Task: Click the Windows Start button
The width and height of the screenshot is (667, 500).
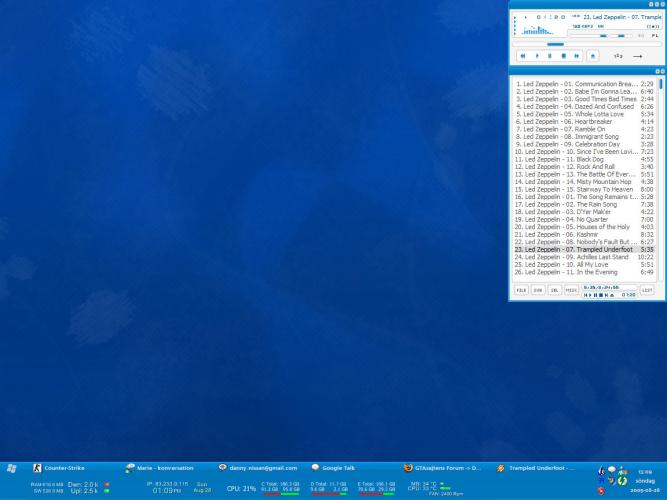Action: tap(12, 468)
